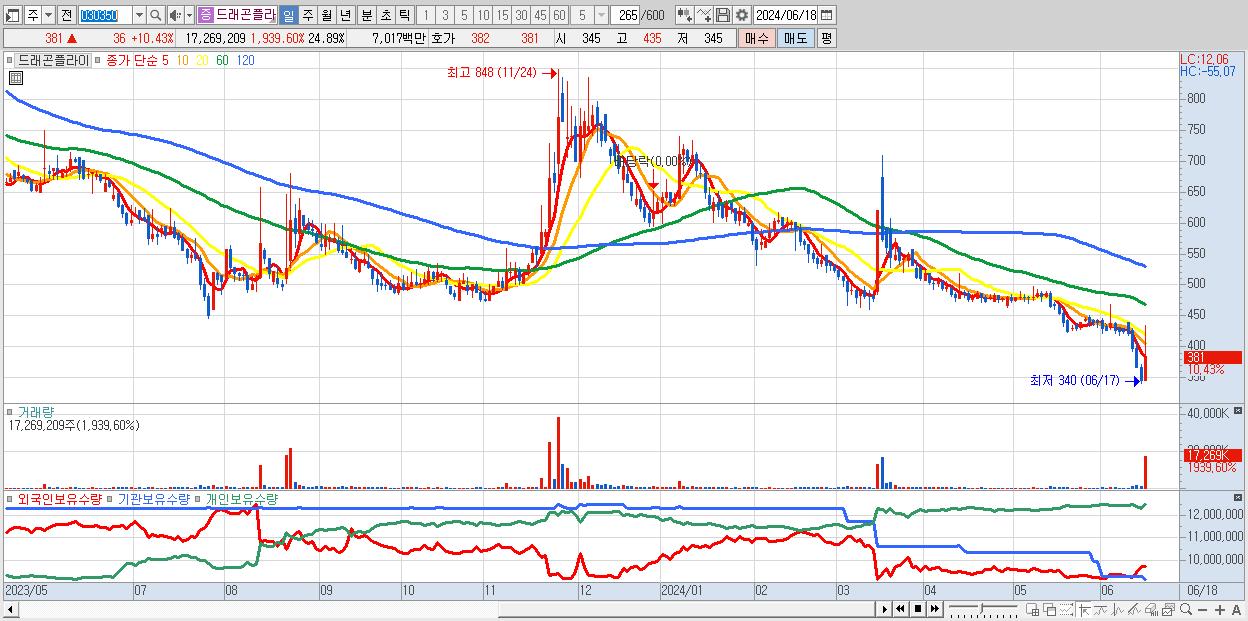Open the 주 market type dropdown
The height and width of the screenshot is (621, 1248).
[x=48, y=15]
